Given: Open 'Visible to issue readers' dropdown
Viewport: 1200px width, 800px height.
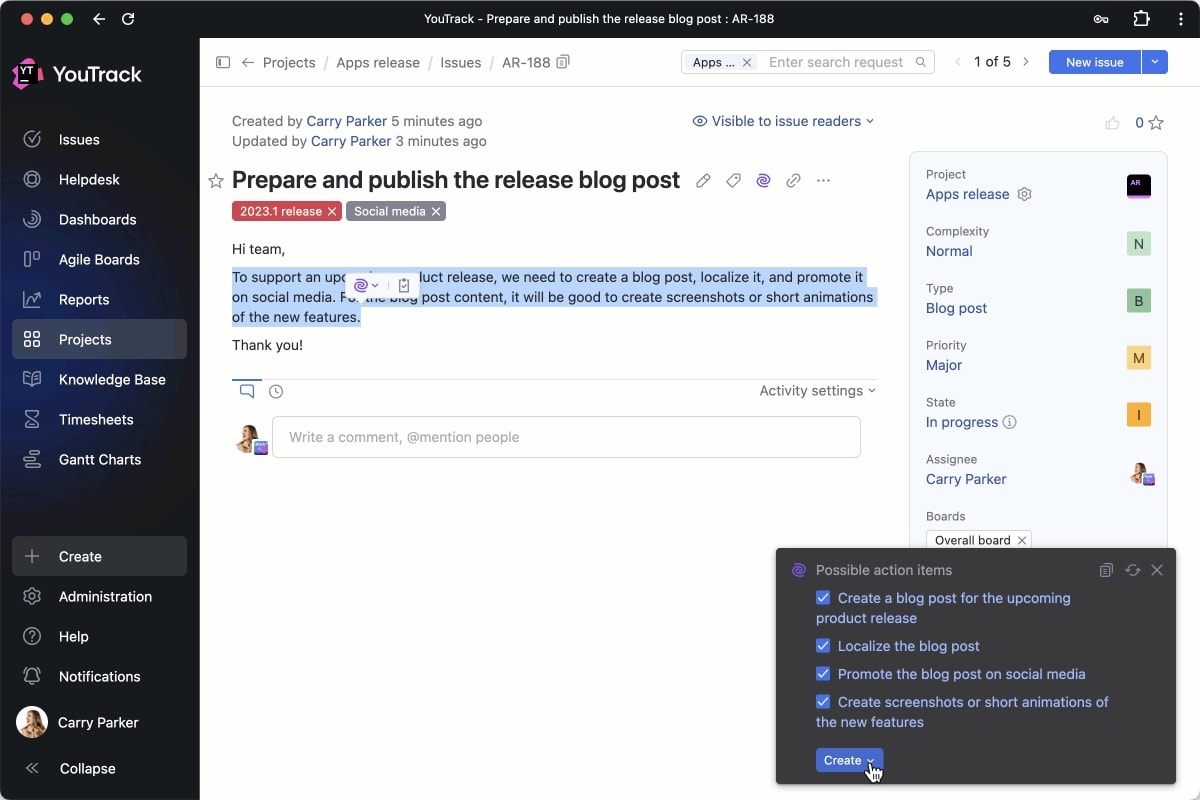Looking at the screenshot, I should coord(783,121).
